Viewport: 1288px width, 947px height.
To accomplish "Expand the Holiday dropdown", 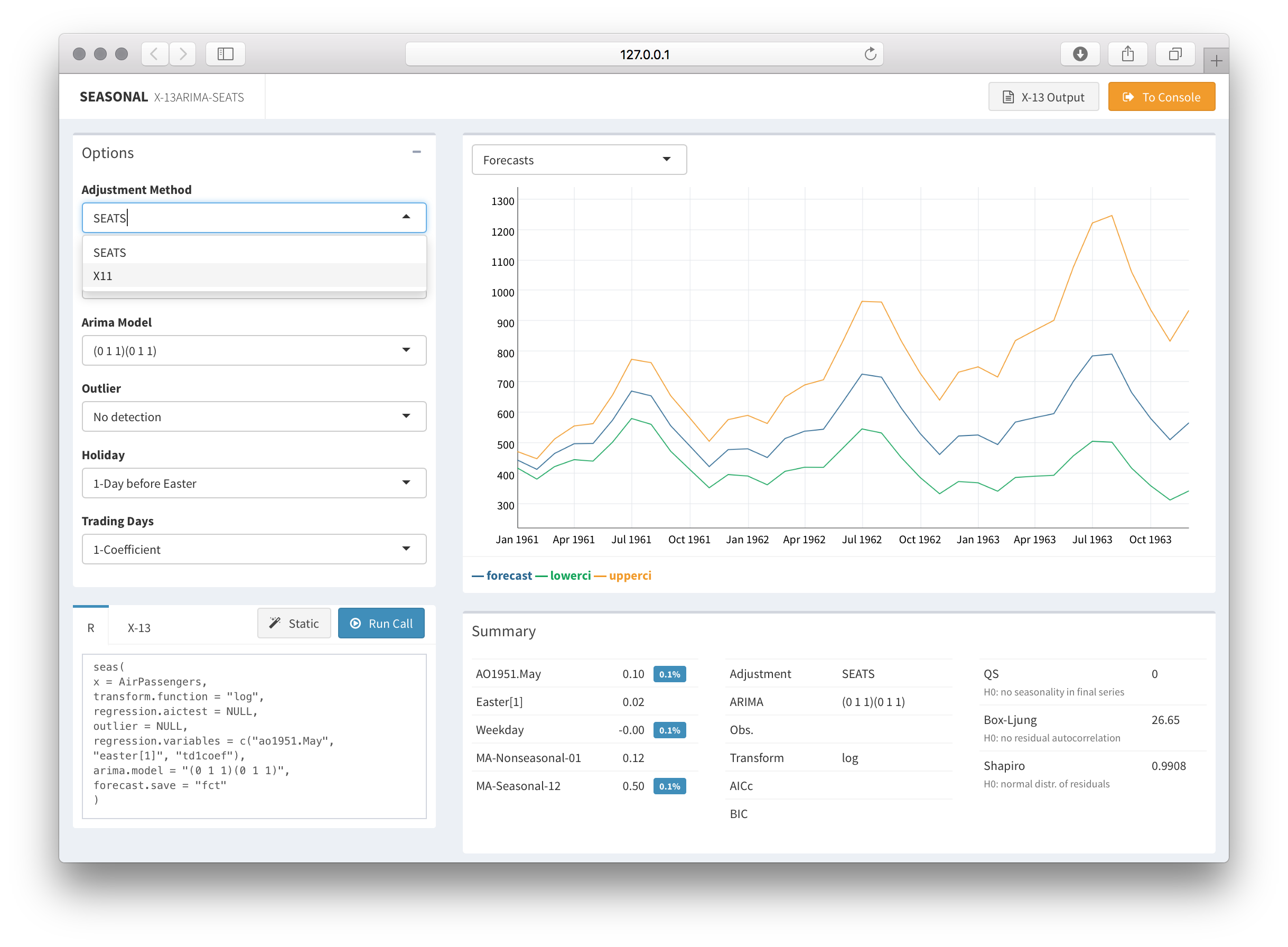I will pos(254,483).
